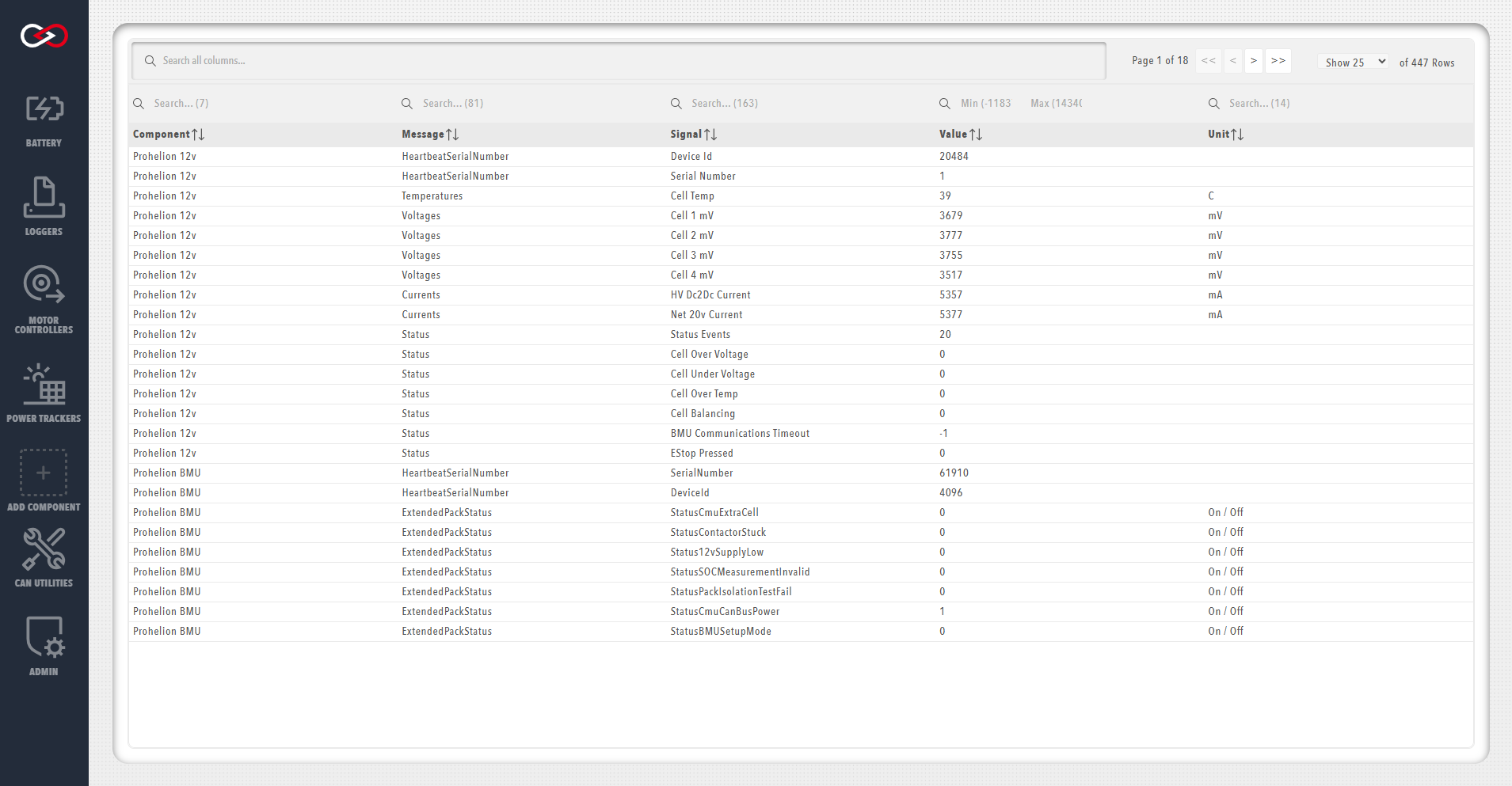Click the BMU Communications Timeout signal
Screen dimensions: 1512x786
(741, 434)
